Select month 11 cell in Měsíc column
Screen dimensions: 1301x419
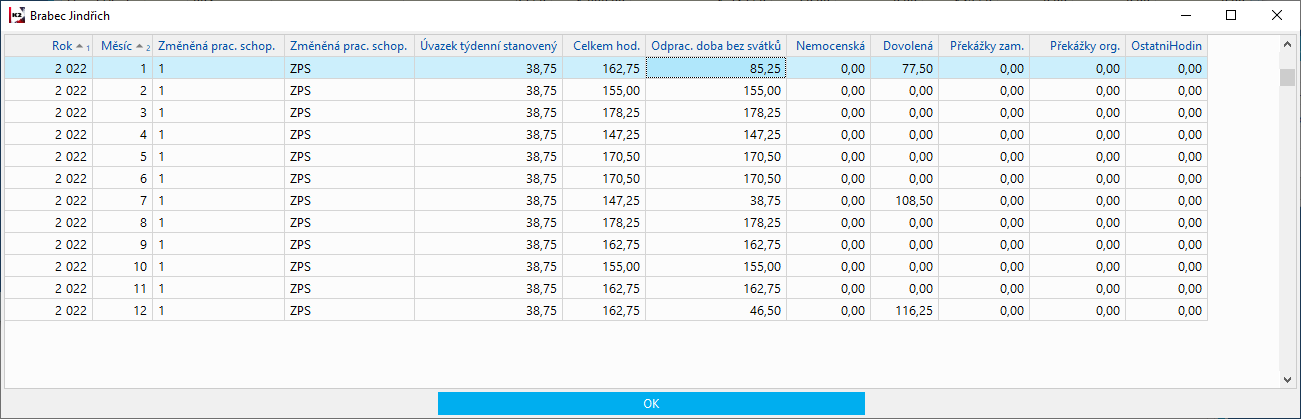point(123,288)
